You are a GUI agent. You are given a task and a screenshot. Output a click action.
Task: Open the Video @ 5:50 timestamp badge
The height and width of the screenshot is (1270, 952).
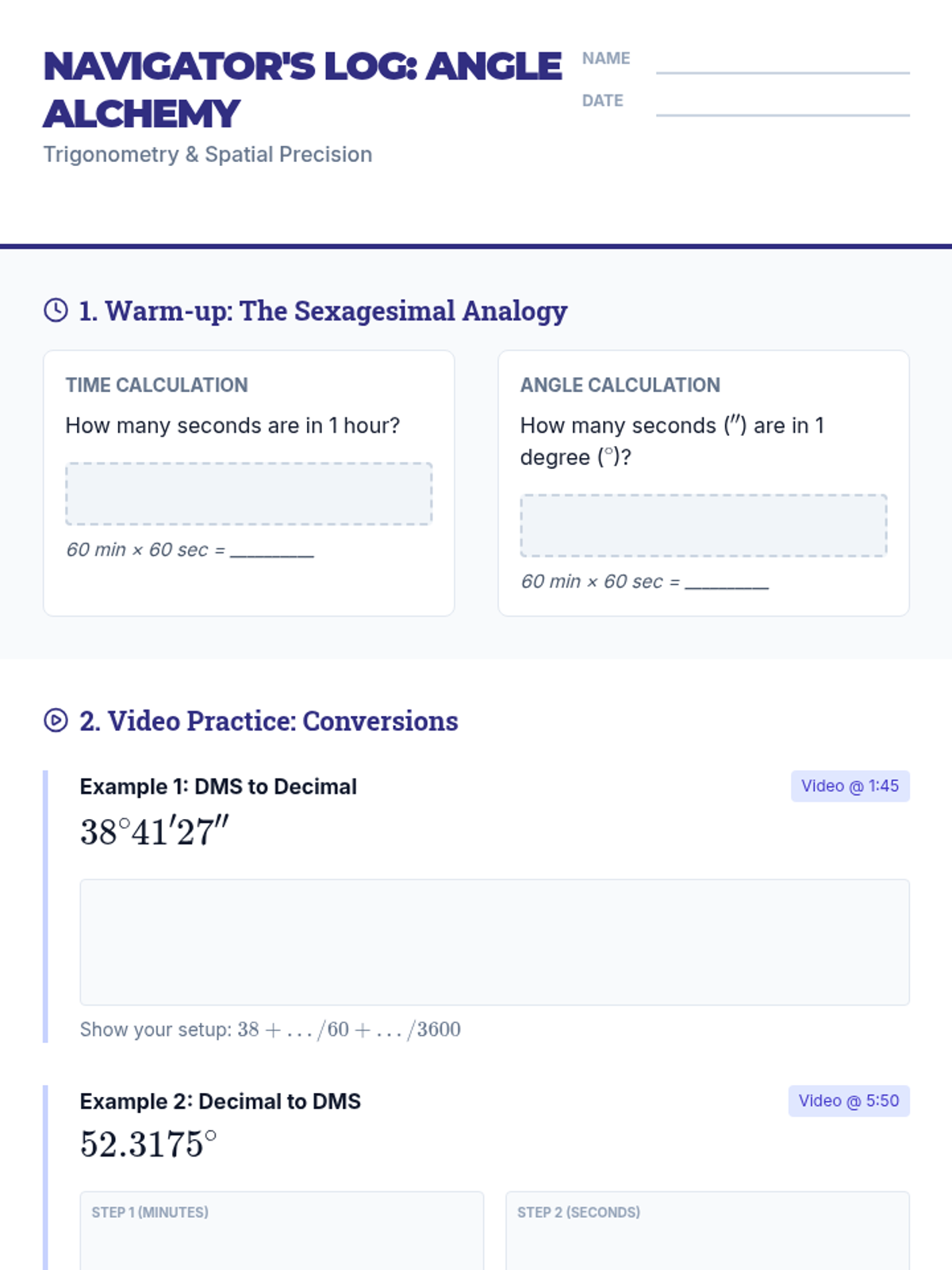click(848, 1101)
